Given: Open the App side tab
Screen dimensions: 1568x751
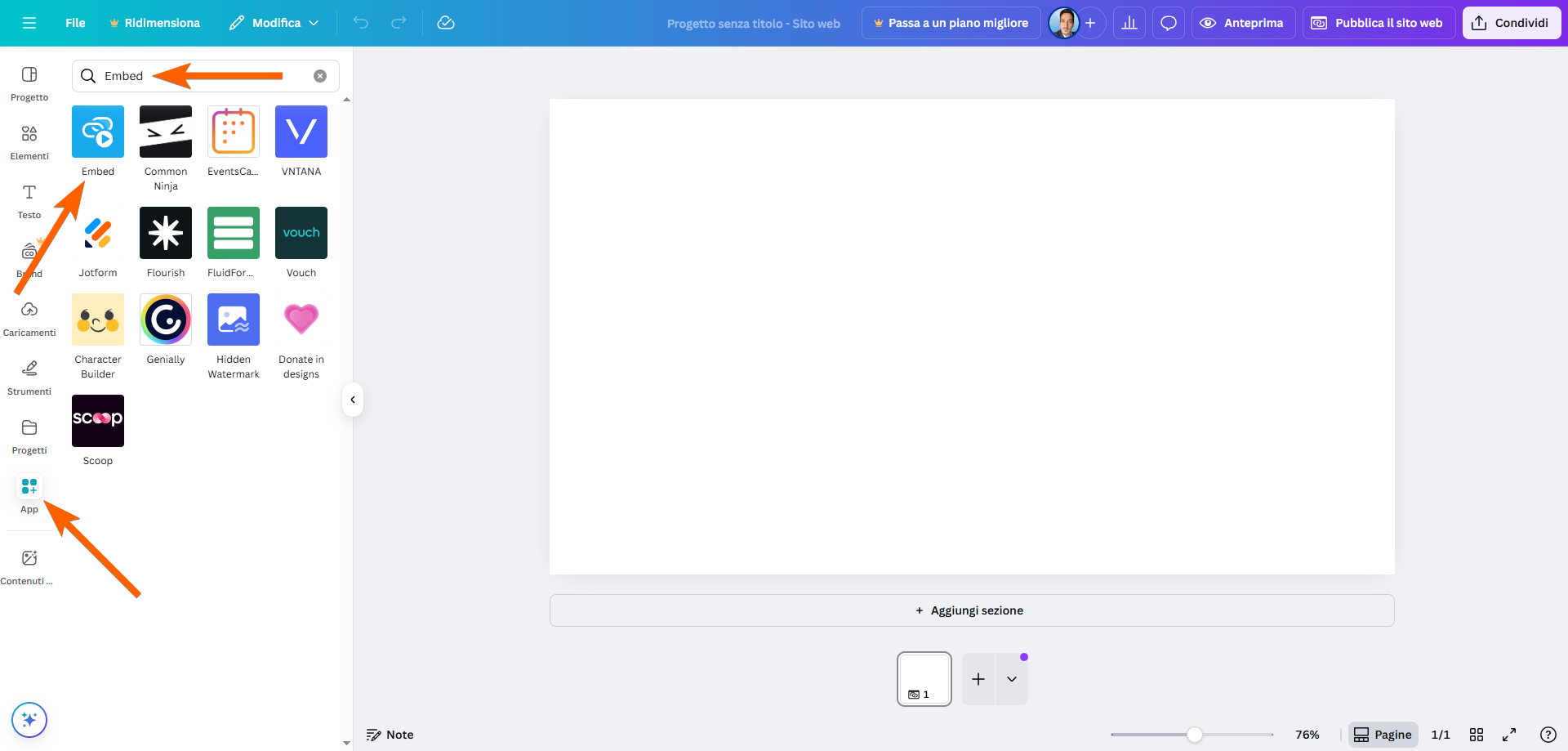Looking at the screenshot, I should pyautogui.click(x=29, y=496).
